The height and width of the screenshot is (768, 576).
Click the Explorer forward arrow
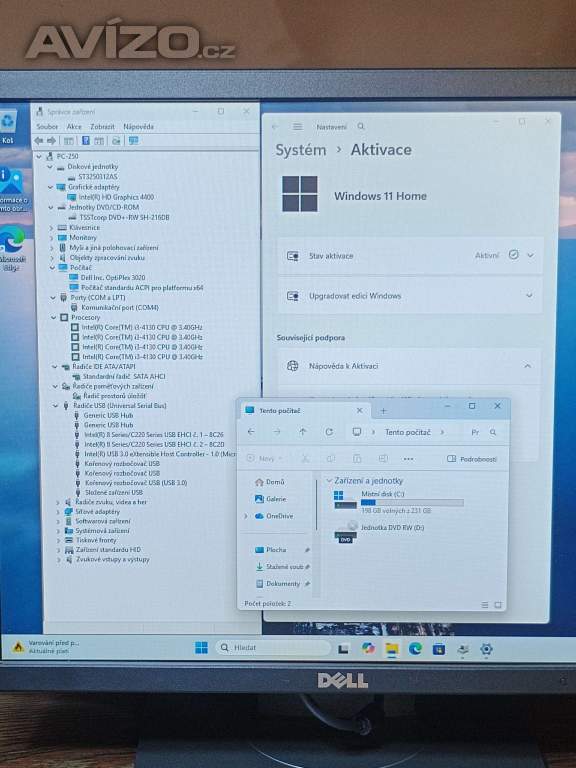pyautogui.click(x=277, y=432)
